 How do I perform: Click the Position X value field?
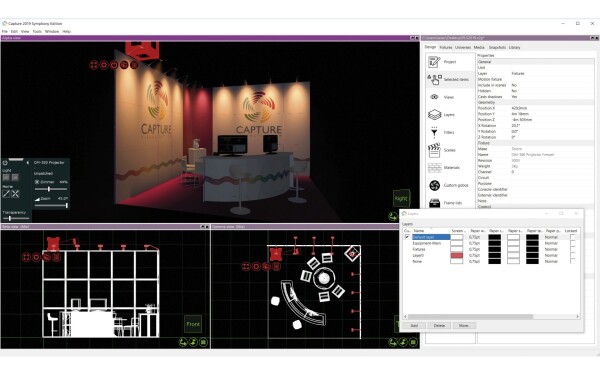pyautogui.click(x=552, y=108)
